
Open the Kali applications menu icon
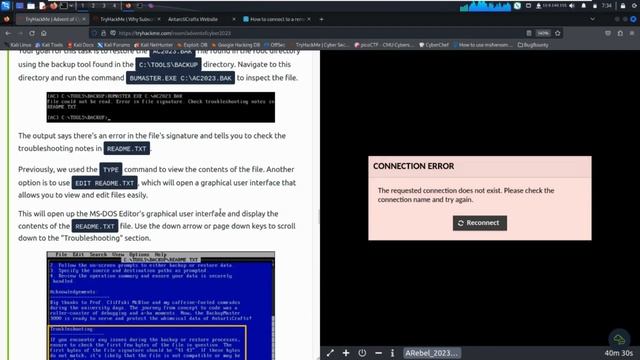click(6, 6)
